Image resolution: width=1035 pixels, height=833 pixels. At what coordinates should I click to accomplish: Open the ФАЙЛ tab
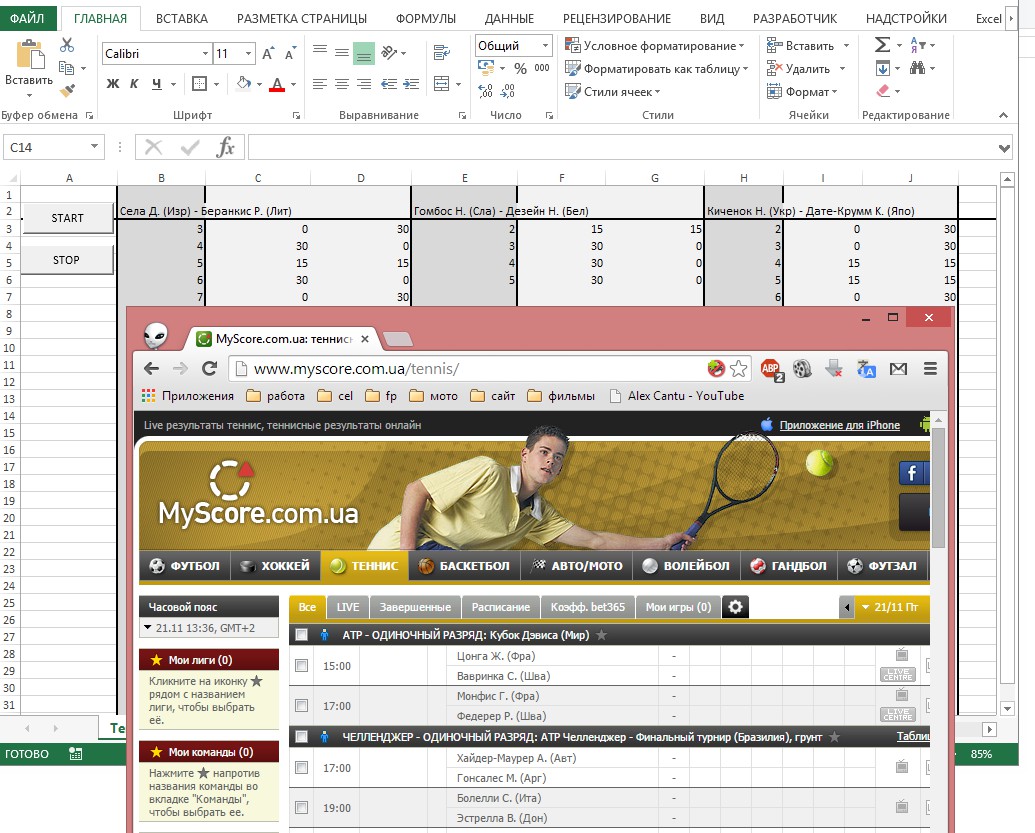pyautogui.click(x=28, y=18)
